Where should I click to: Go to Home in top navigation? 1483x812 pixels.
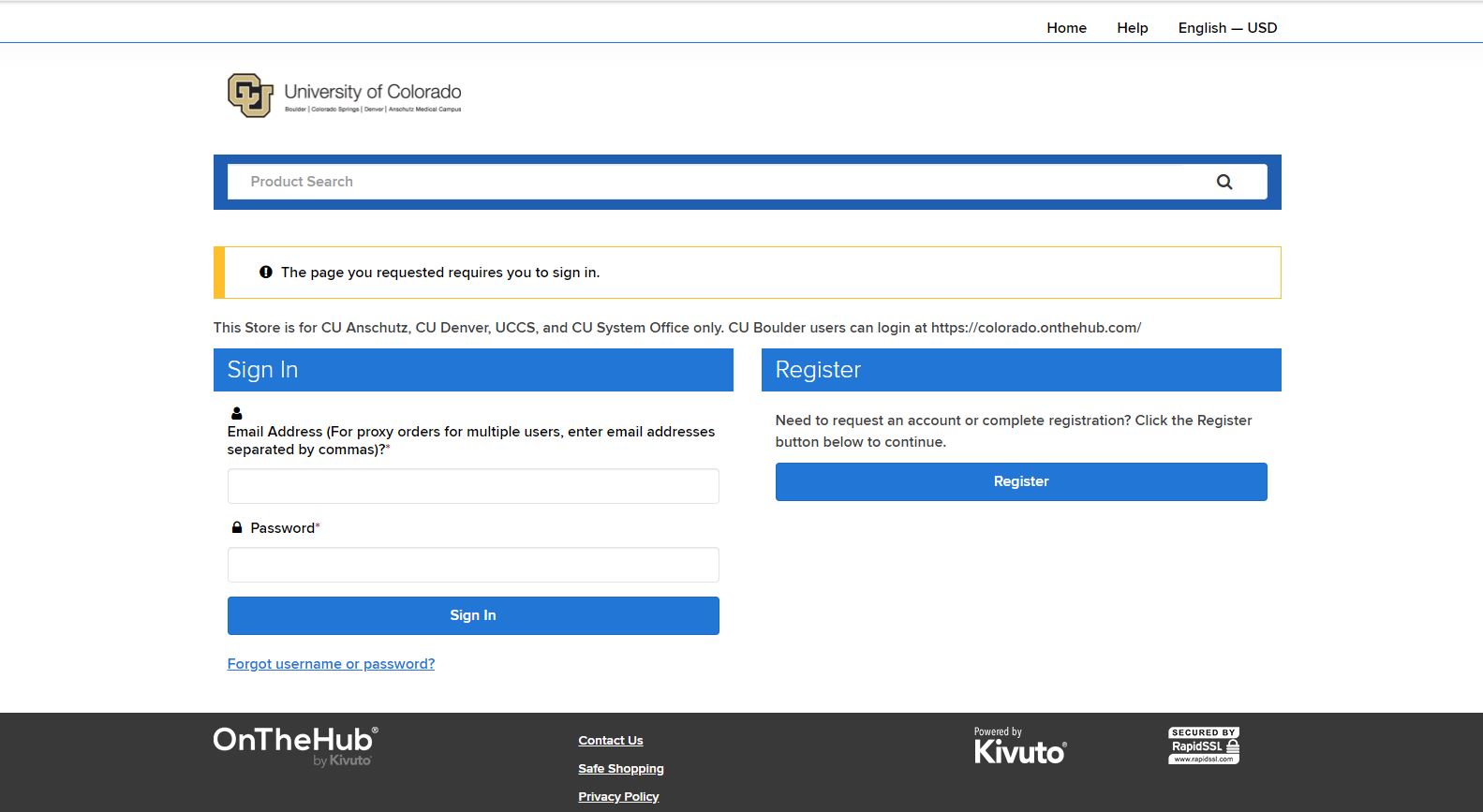[1066, 28]
